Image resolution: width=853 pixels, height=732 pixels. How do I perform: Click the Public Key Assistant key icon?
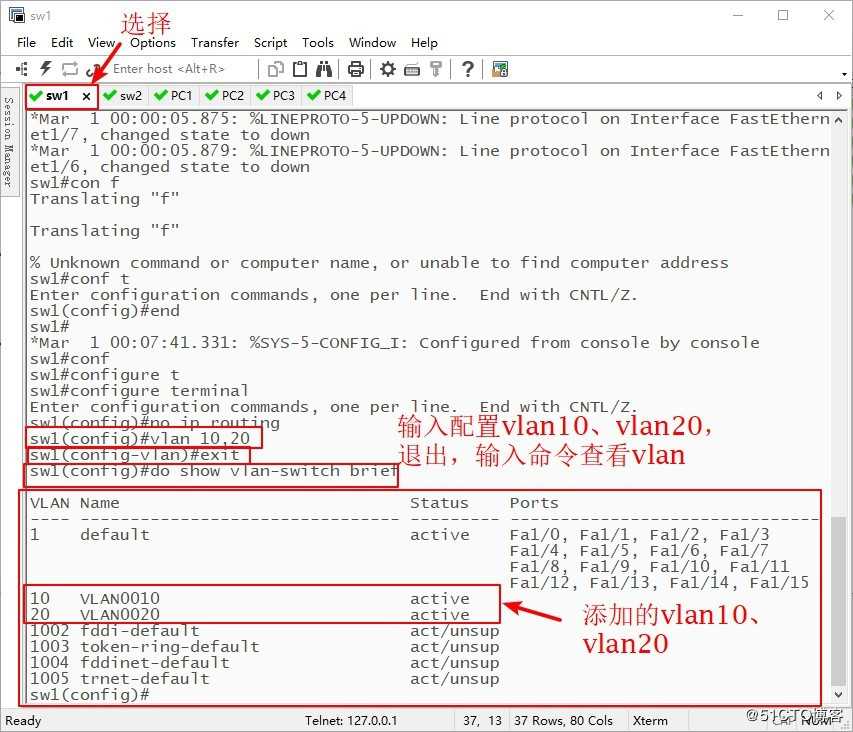tap(436, 69)
